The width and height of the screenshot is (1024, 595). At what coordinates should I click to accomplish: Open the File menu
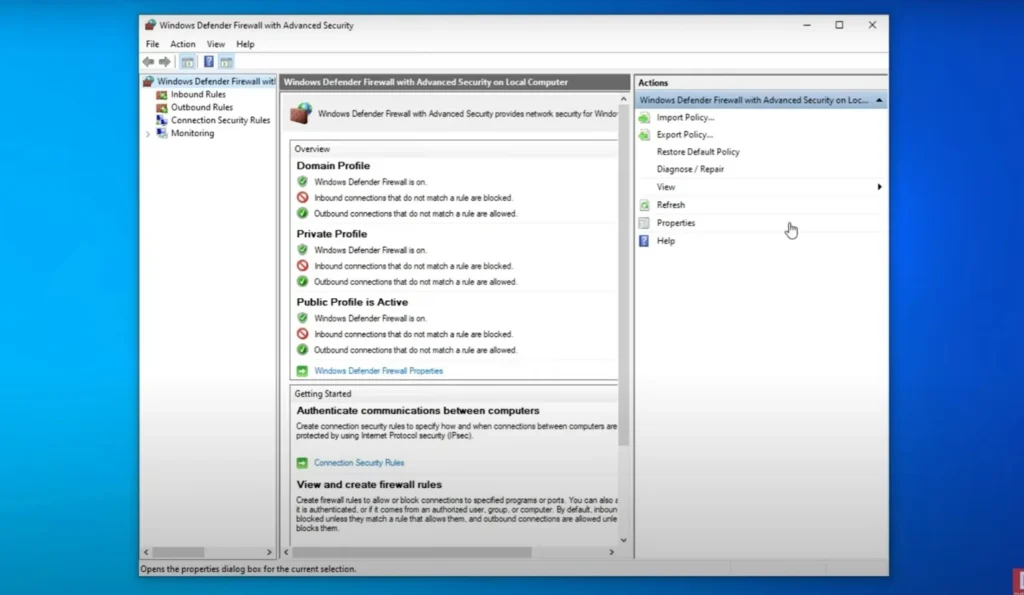[x=152, y=44]
